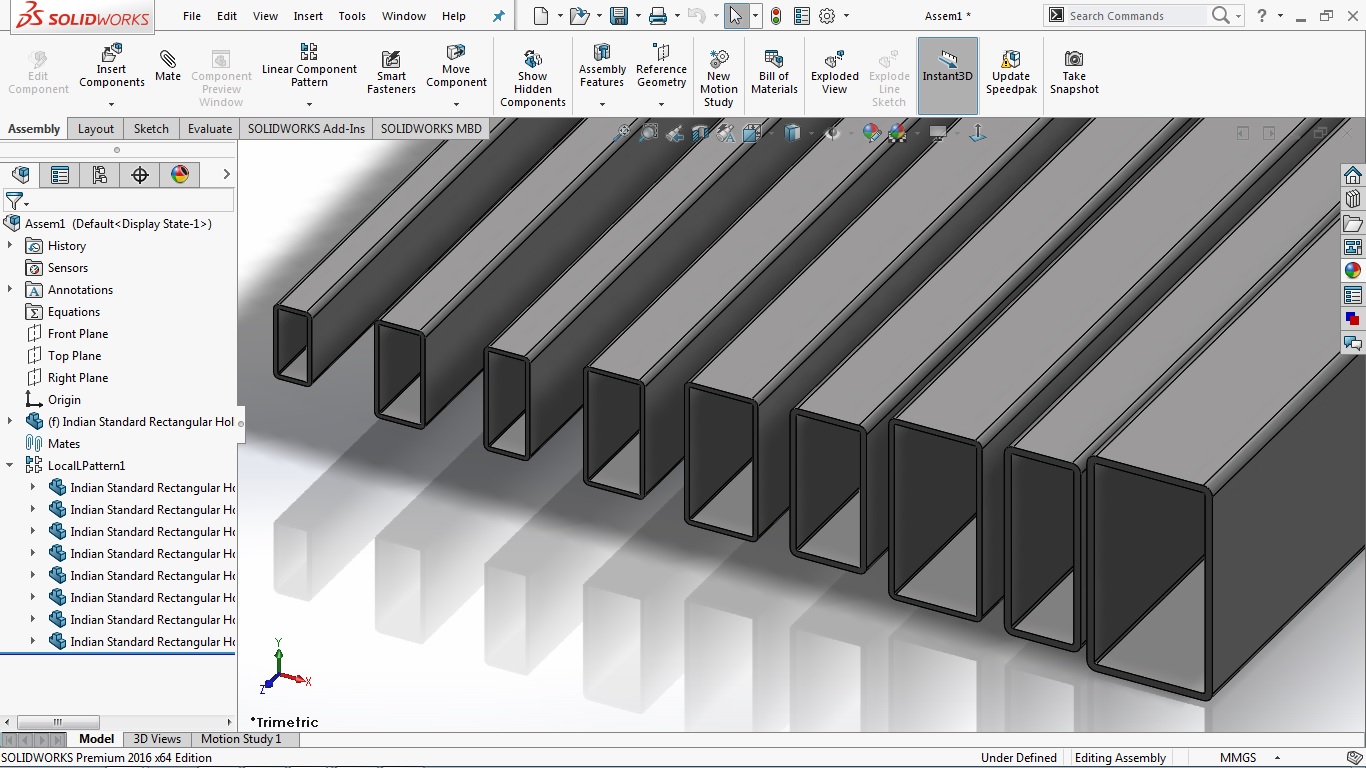Open the PropertyManager tab icon
The height and width of the screenshot is (768, 1366).
(x=60, y=175)
